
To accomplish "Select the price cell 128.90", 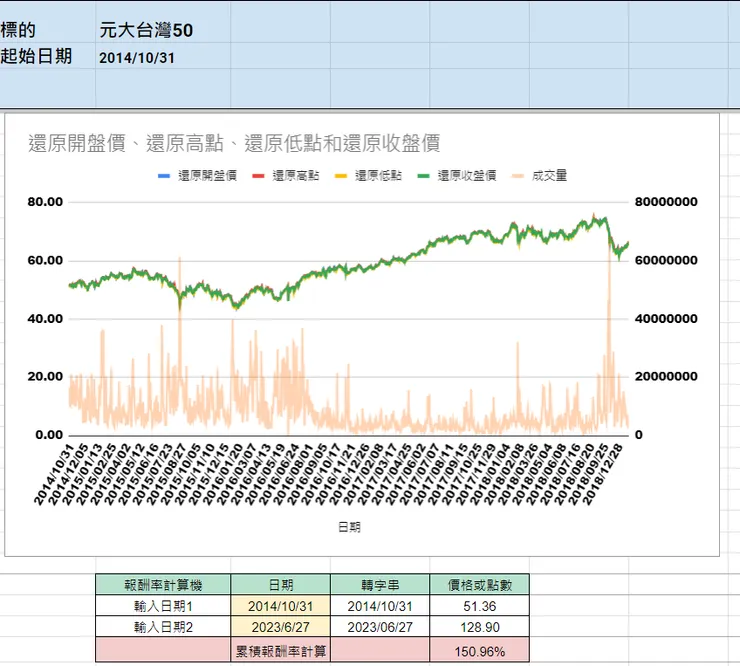I will (x=479, y=627).
